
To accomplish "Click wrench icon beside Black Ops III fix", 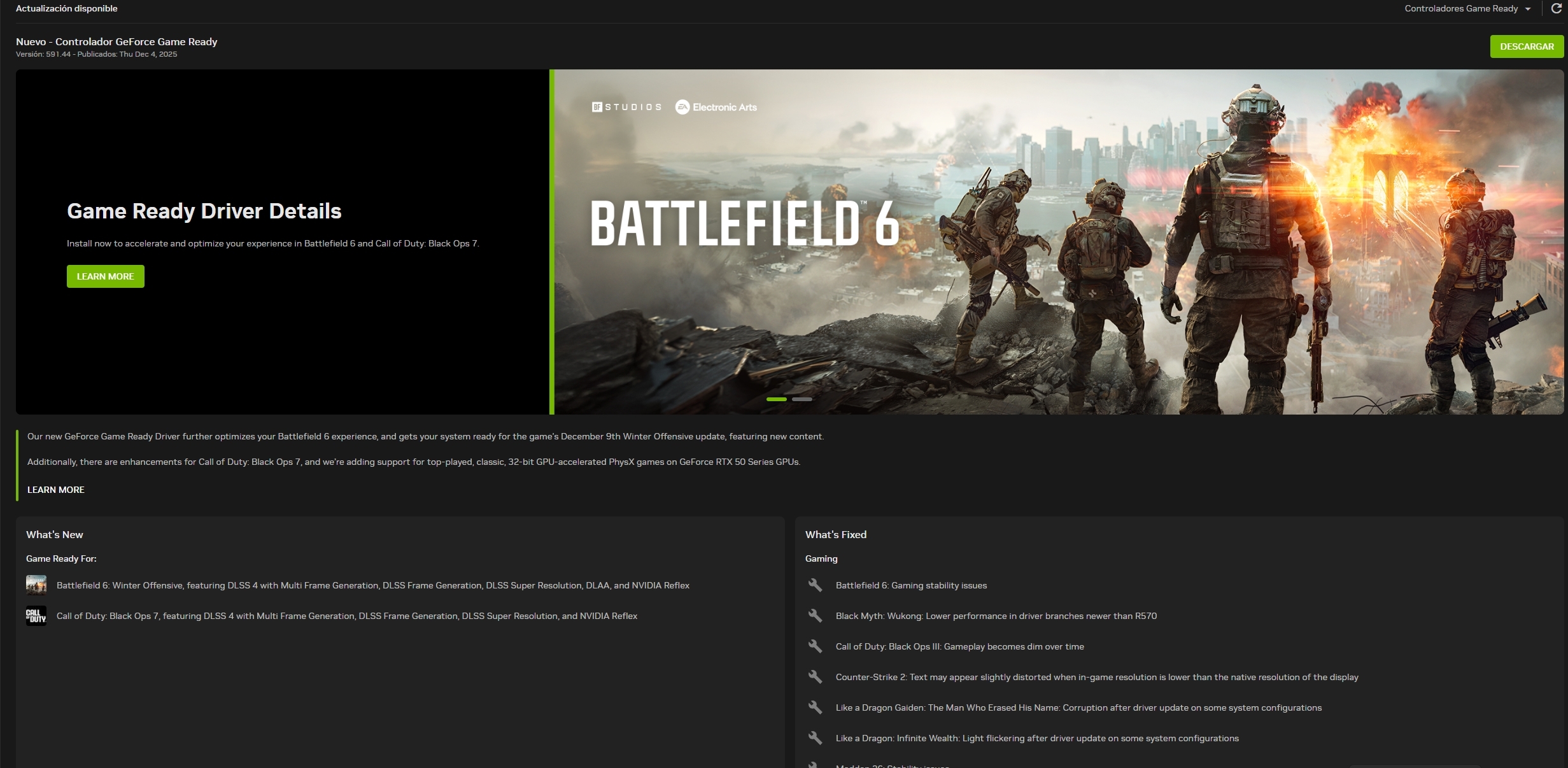I will (x=815, y=646).
